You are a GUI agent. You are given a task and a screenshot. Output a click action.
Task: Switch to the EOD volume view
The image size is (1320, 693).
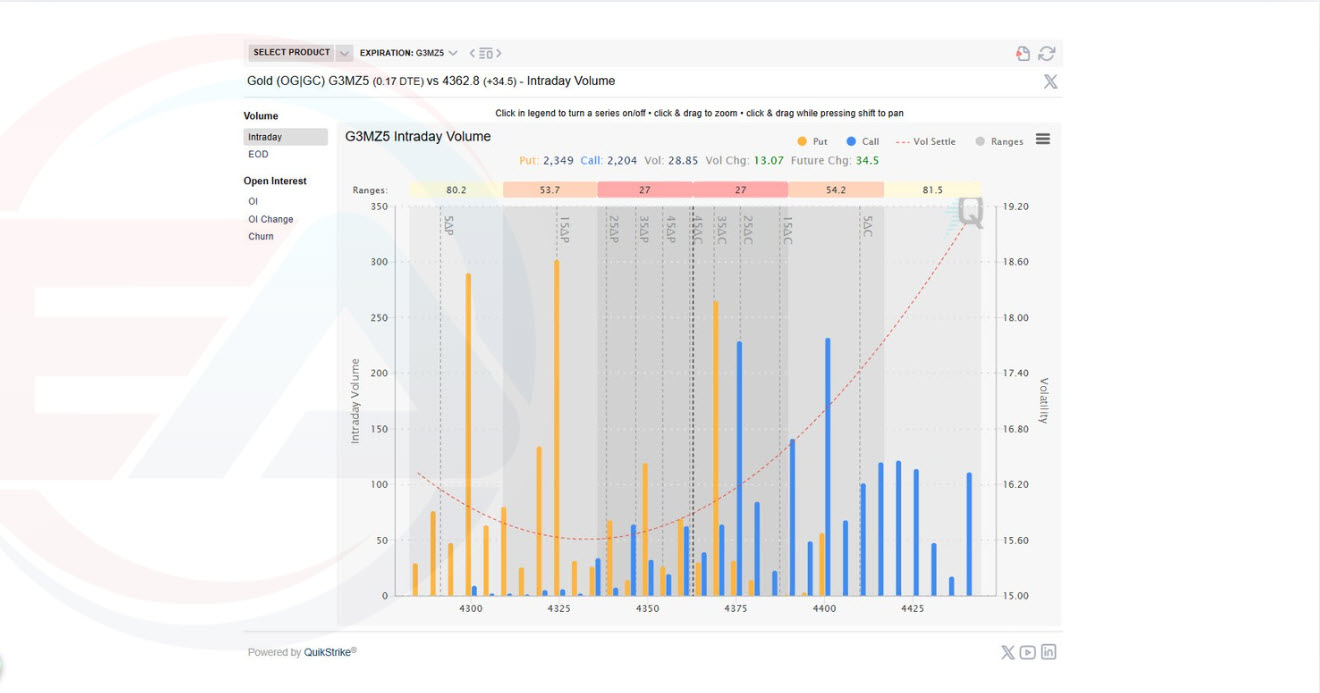click(x=258, y=153)
